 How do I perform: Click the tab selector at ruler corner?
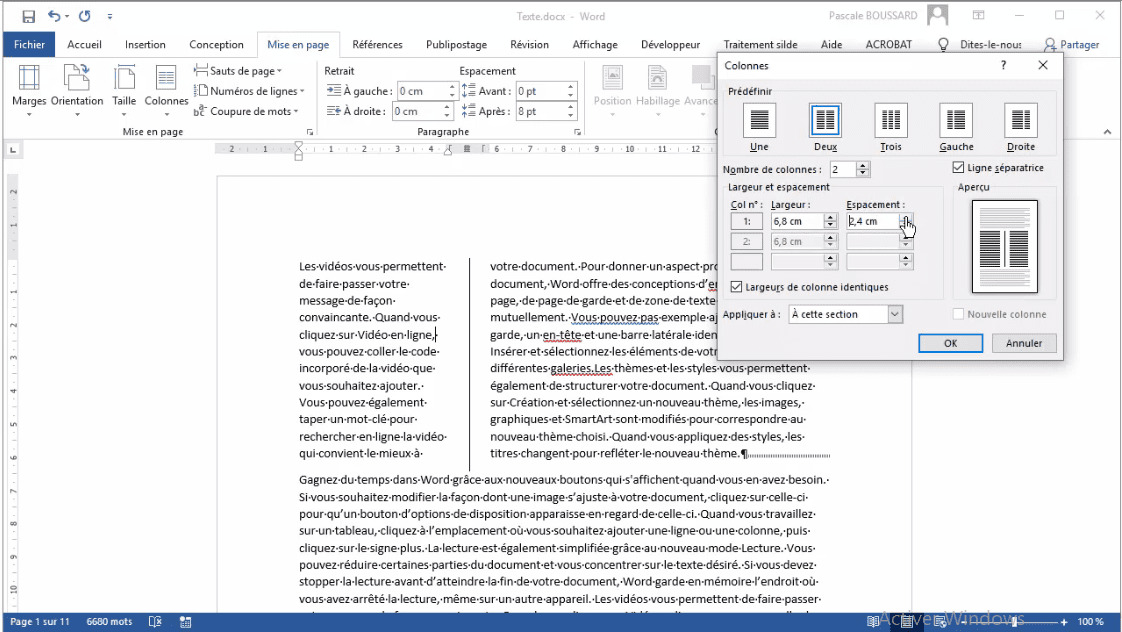pos(13,150)
